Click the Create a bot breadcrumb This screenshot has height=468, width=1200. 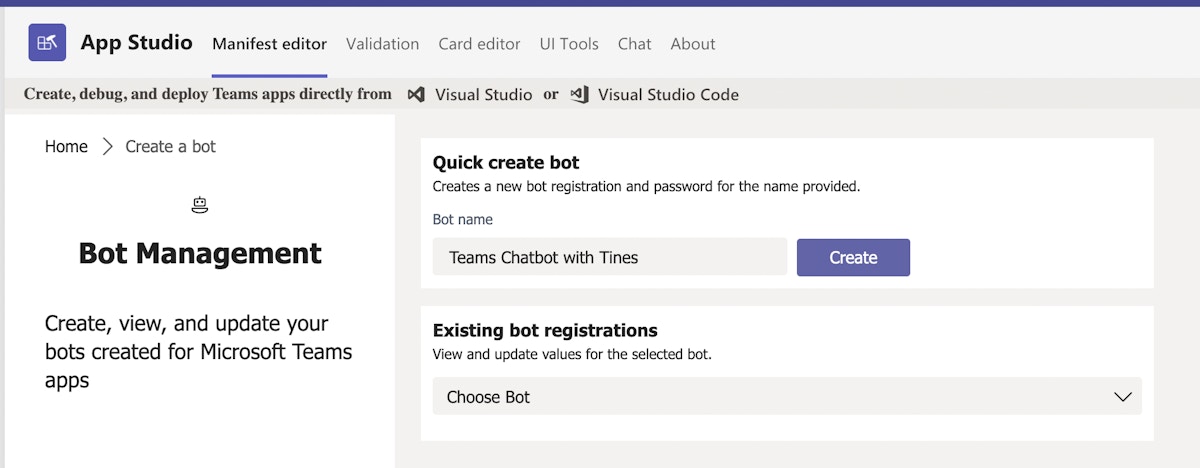(171, 147)
